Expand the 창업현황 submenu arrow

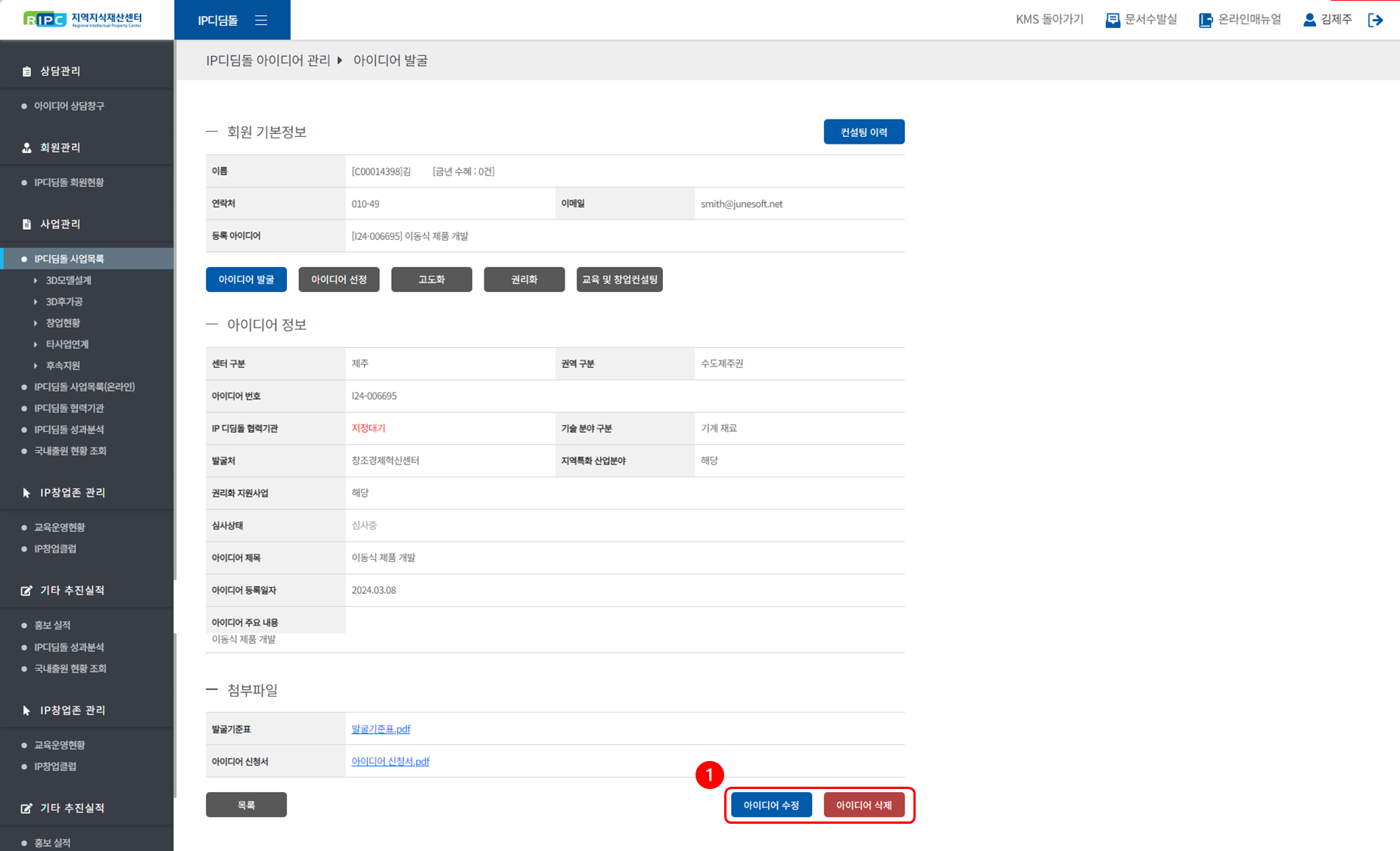pos(36,323)
